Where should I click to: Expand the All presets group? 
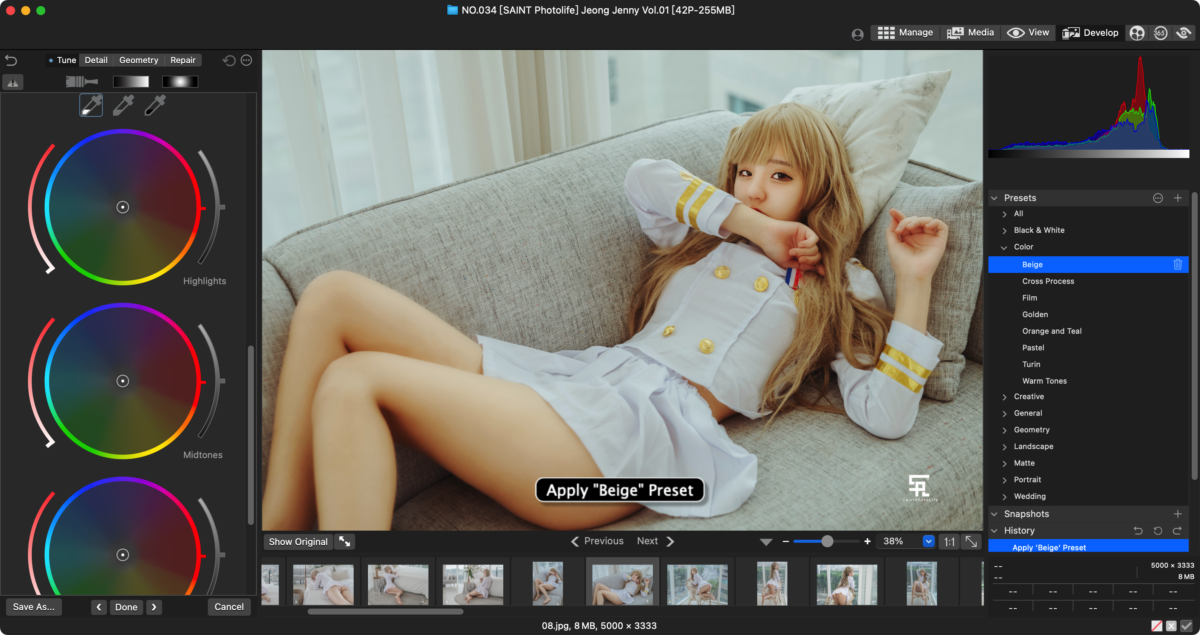click(1005, 214)
